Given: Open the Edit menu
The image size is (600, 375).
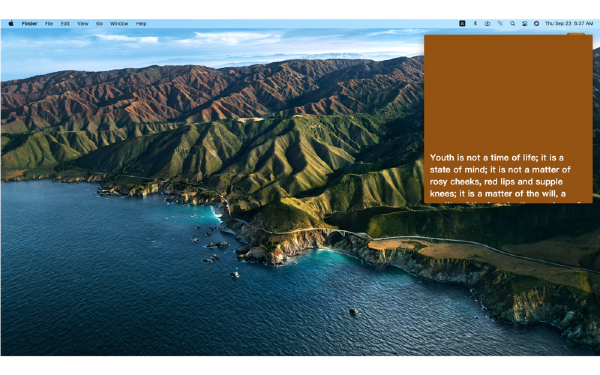Looking at the screenshot, I should point(65,23).
